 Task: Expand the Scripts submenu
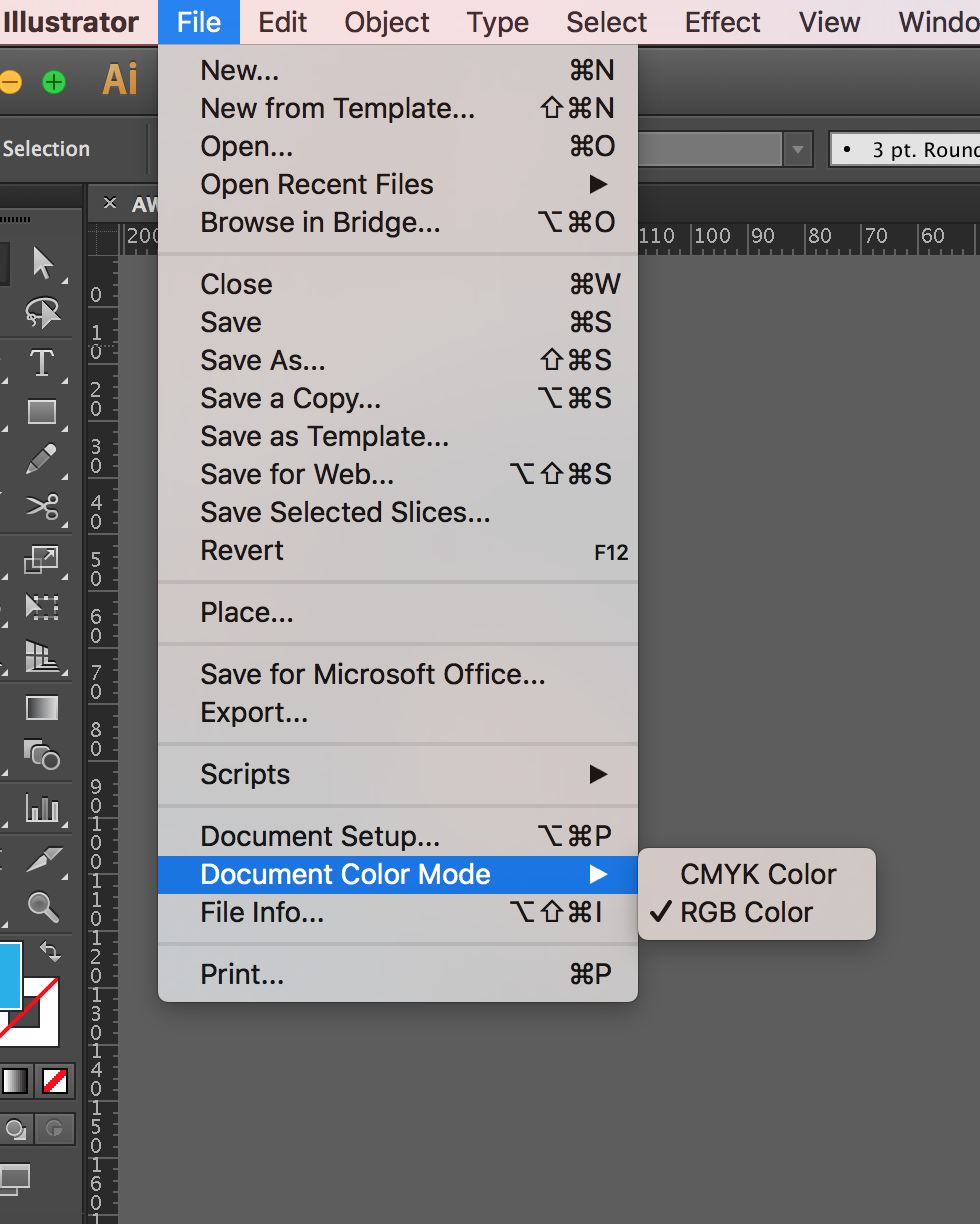click(398, 774)
